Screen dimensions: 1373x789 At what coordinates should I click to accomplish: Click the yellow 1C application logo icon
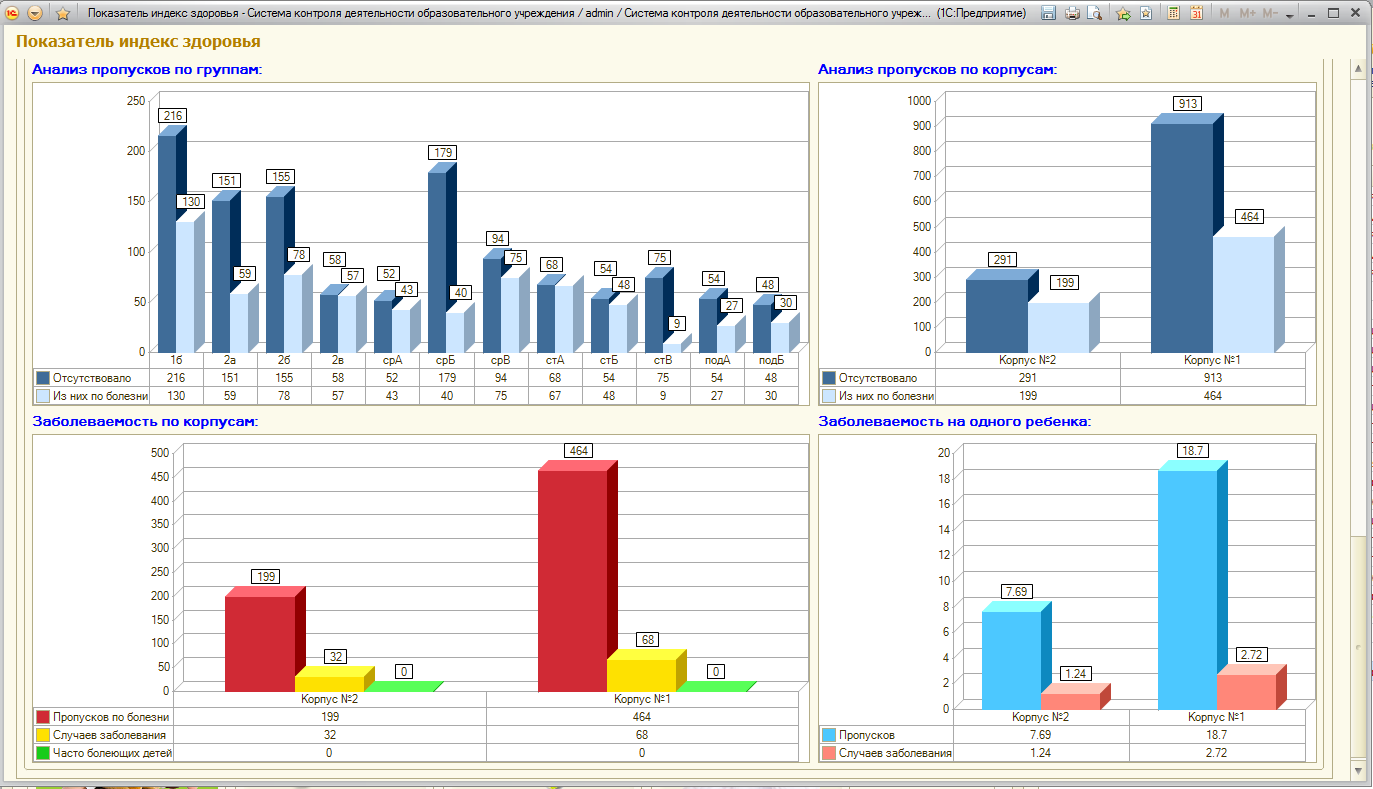tap(12, 14)
